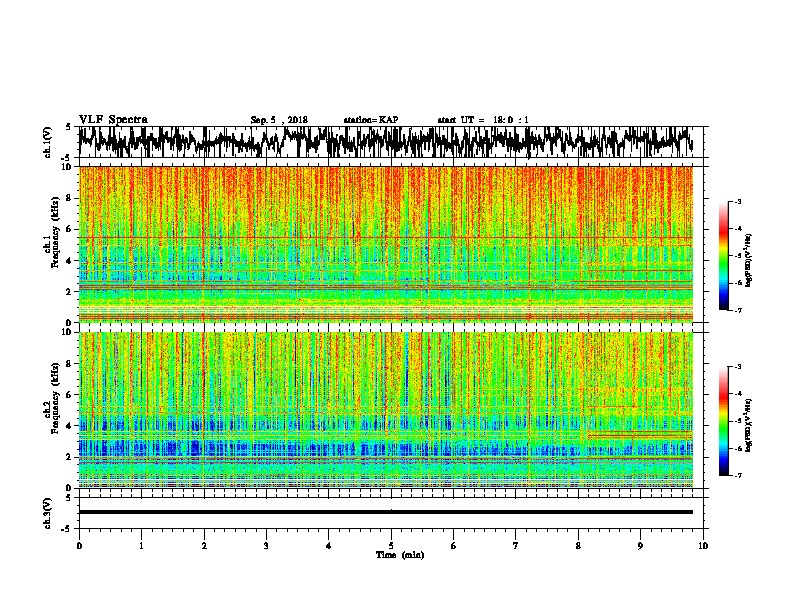Click the ch.1 spectrogram panel
This screenshot has height=612, width=792.
[x=386, y=244]
